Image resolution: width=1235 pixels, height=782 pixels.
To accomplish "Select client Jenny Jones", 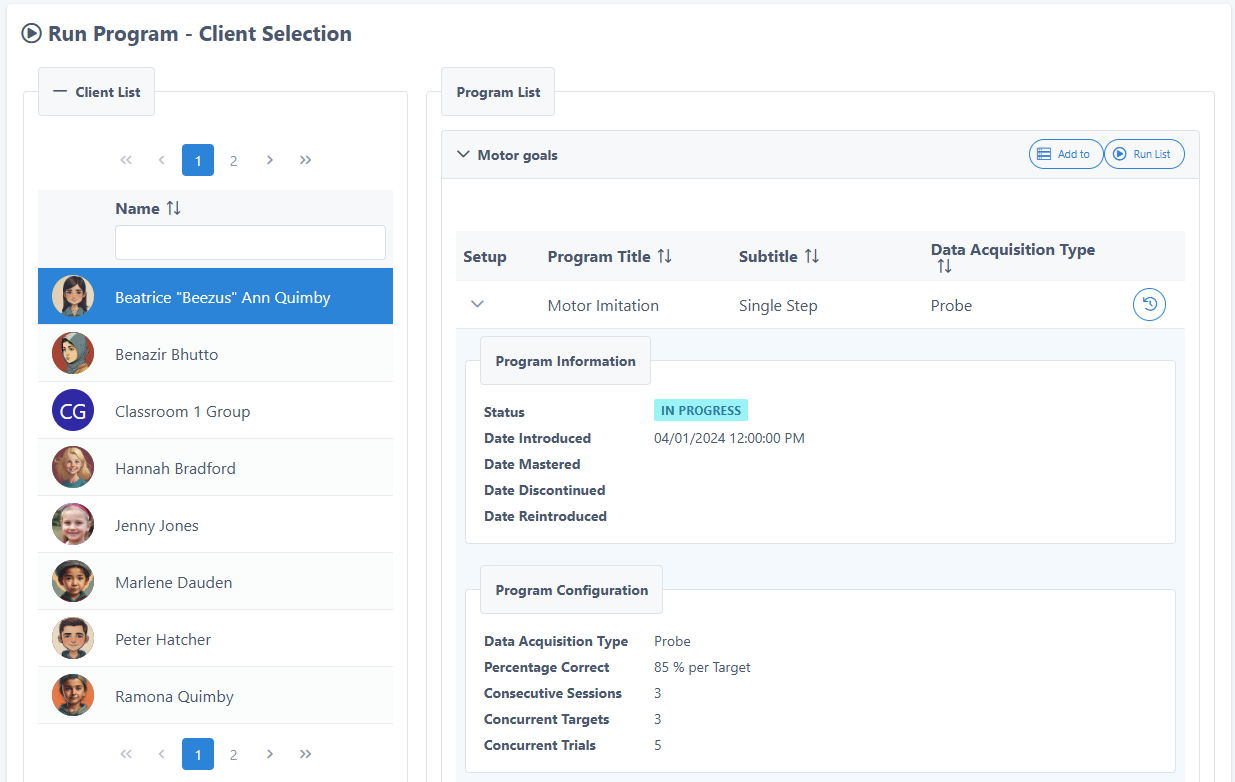I will (x=215, y=525).
